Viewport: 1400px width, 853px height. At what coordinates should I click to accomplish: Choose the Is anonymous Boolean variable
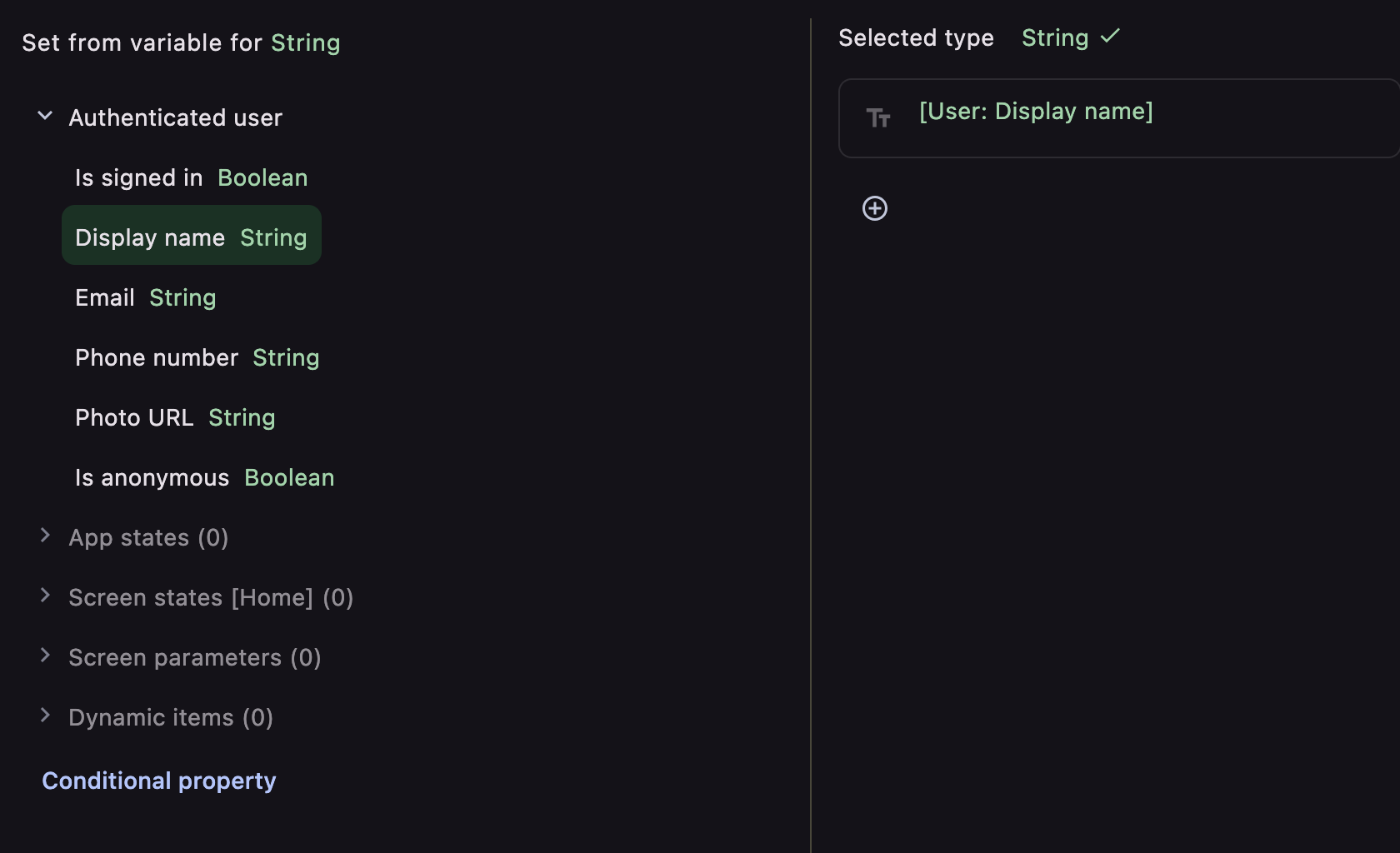tap(205, 478)
